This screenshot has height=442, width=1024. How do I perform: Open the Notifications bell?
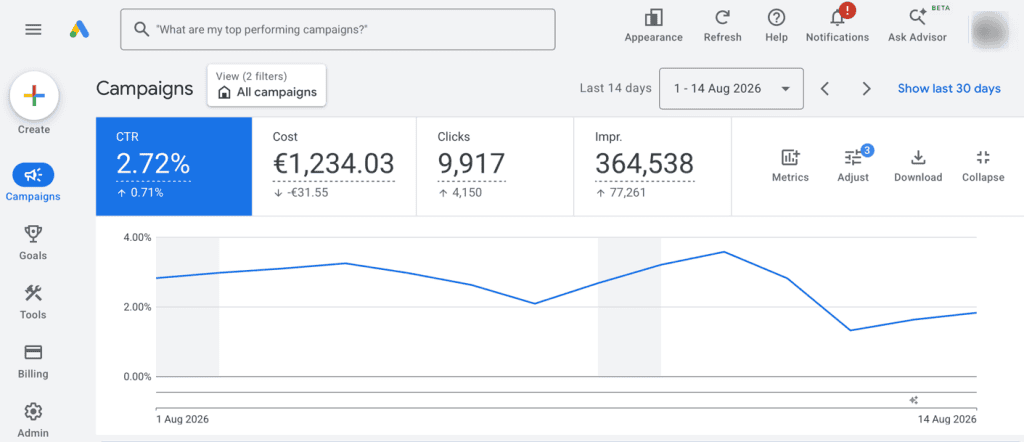pos(837,26)
